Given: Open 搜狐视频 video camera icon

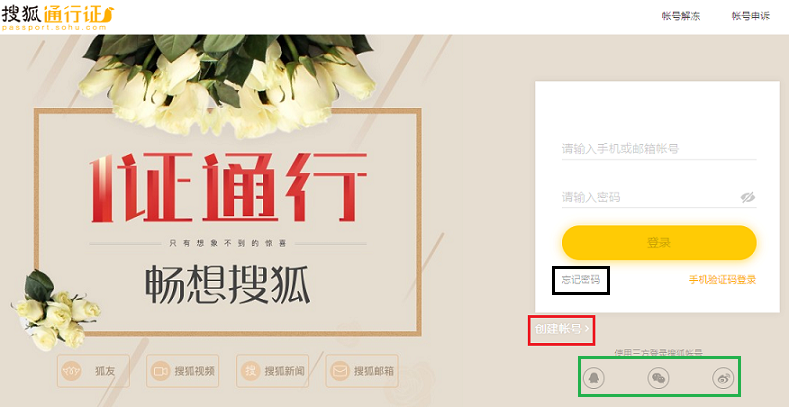Looking at the screenshot, I should [161, 371].
